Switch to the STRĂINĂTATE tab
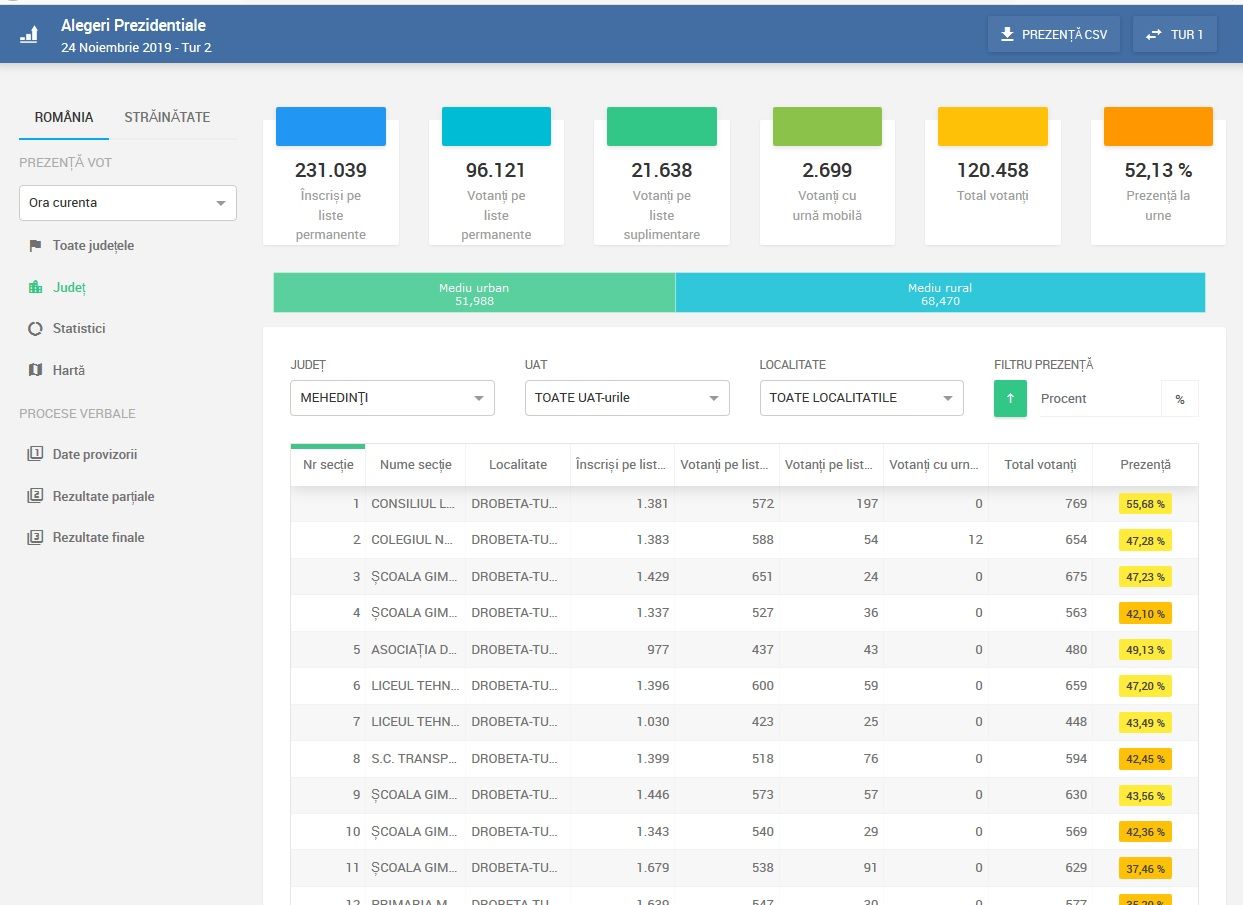Image resolution: width=1243 pixels, height=905 pixels. (167, 117)
